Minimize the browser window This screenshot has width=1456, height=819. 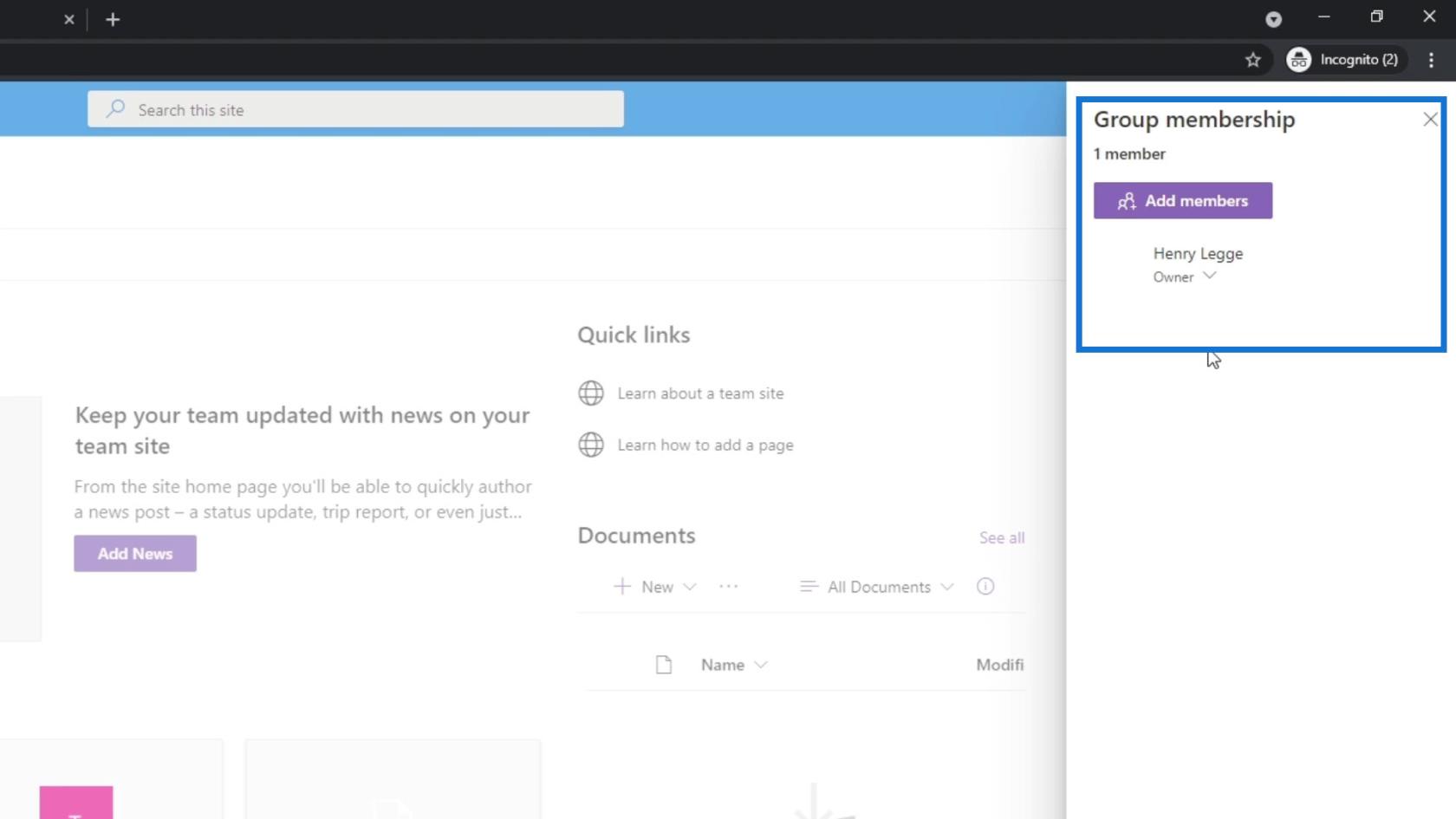click(x=1323, y=16)
